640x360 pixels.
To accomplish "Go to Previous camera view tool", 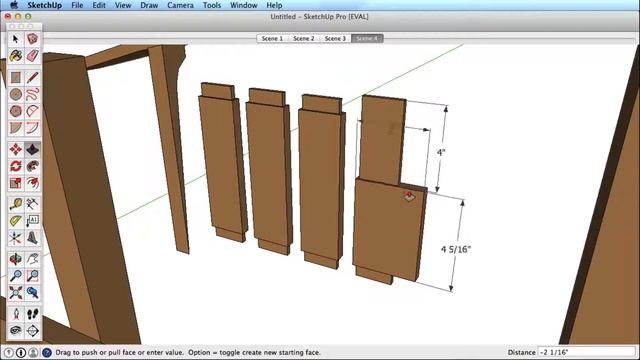I will [33, 293].
